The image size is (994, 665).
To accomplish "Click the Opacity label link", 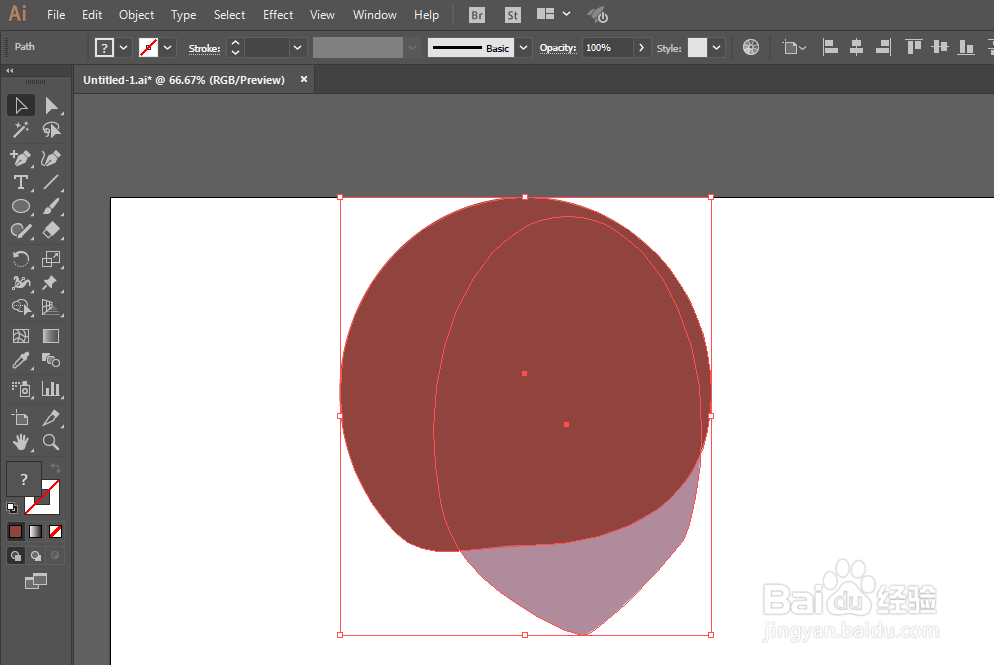I will click(558, 48).
